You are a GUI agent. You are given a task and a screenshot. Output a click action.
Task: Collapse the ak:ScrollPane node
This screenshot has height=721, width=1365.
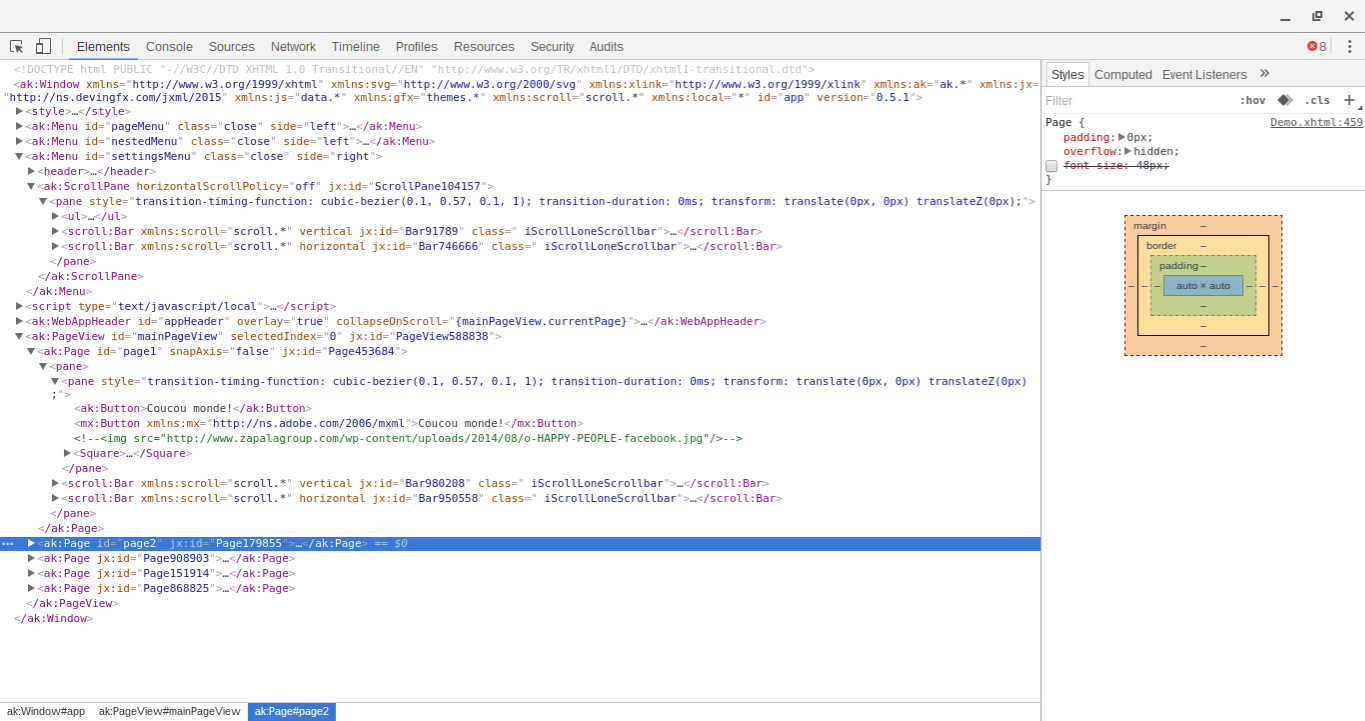(x=31, y=186)
